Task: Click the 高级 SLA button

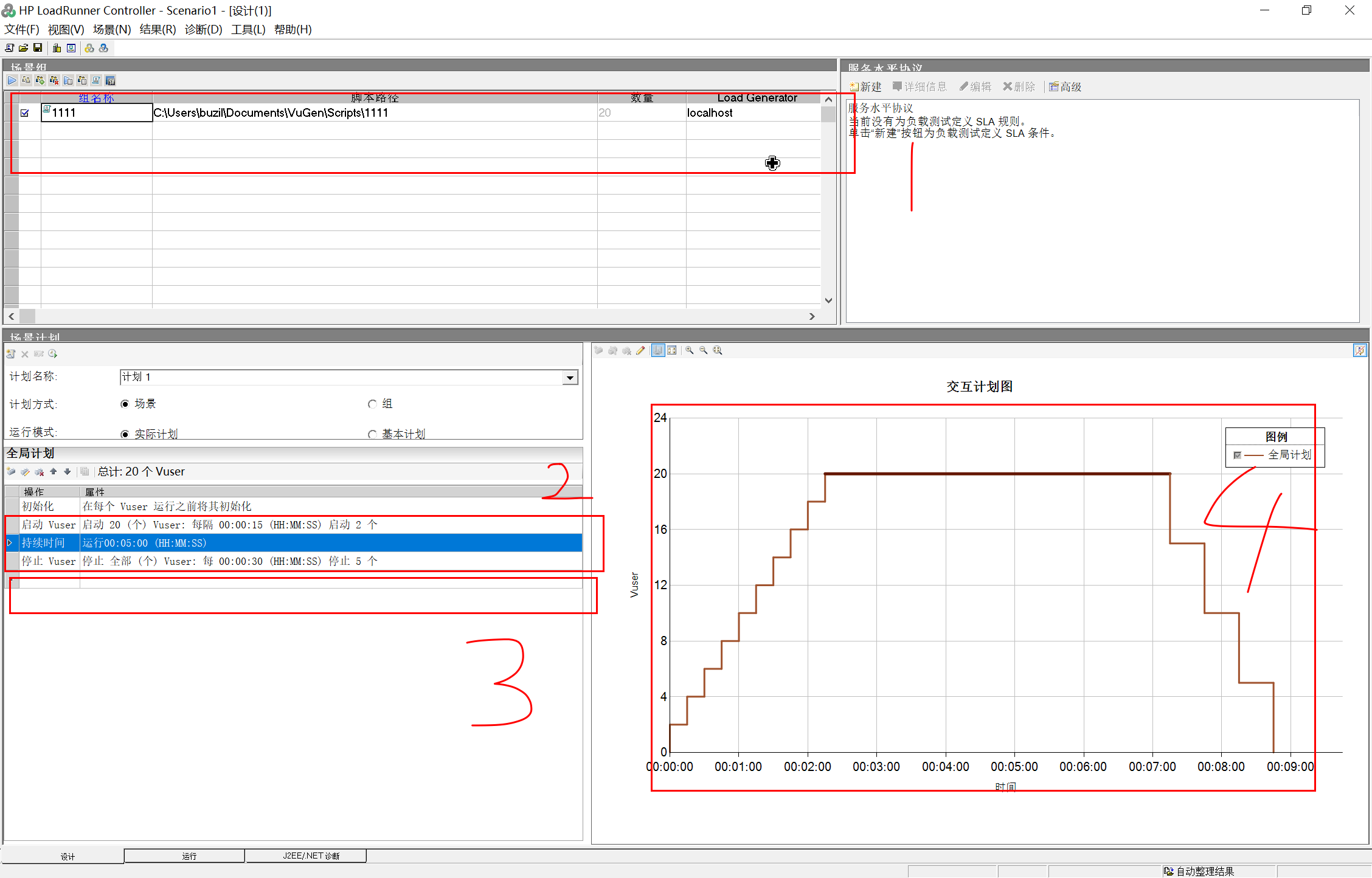Action: (x=1065, y=87)
